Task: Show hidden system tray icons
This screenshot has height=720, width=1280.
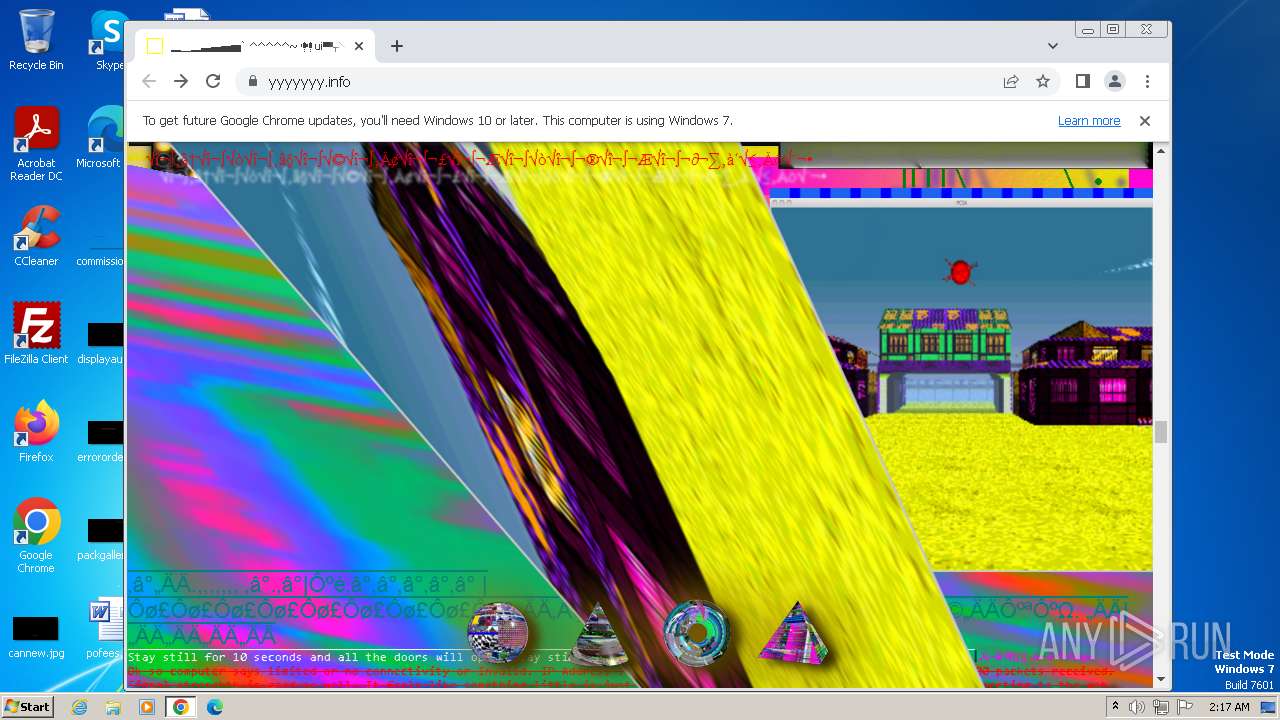Action: 1115,707
